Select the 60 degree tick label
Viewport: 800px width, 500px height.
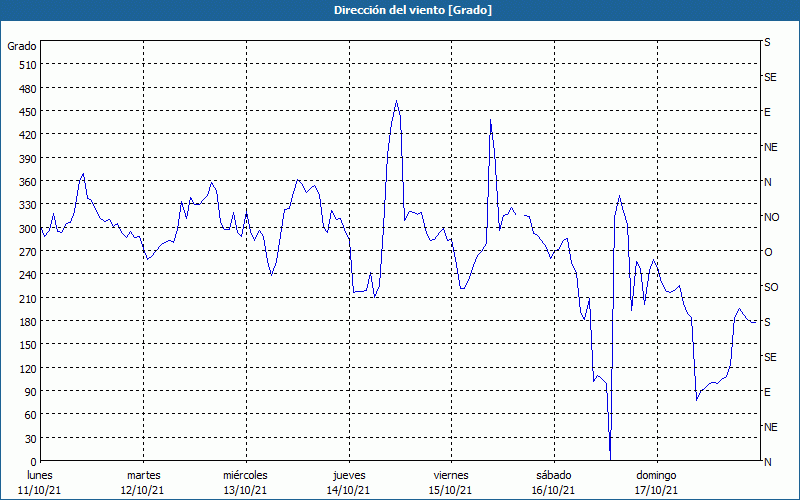pyautogui.click(x=31, y=415)
